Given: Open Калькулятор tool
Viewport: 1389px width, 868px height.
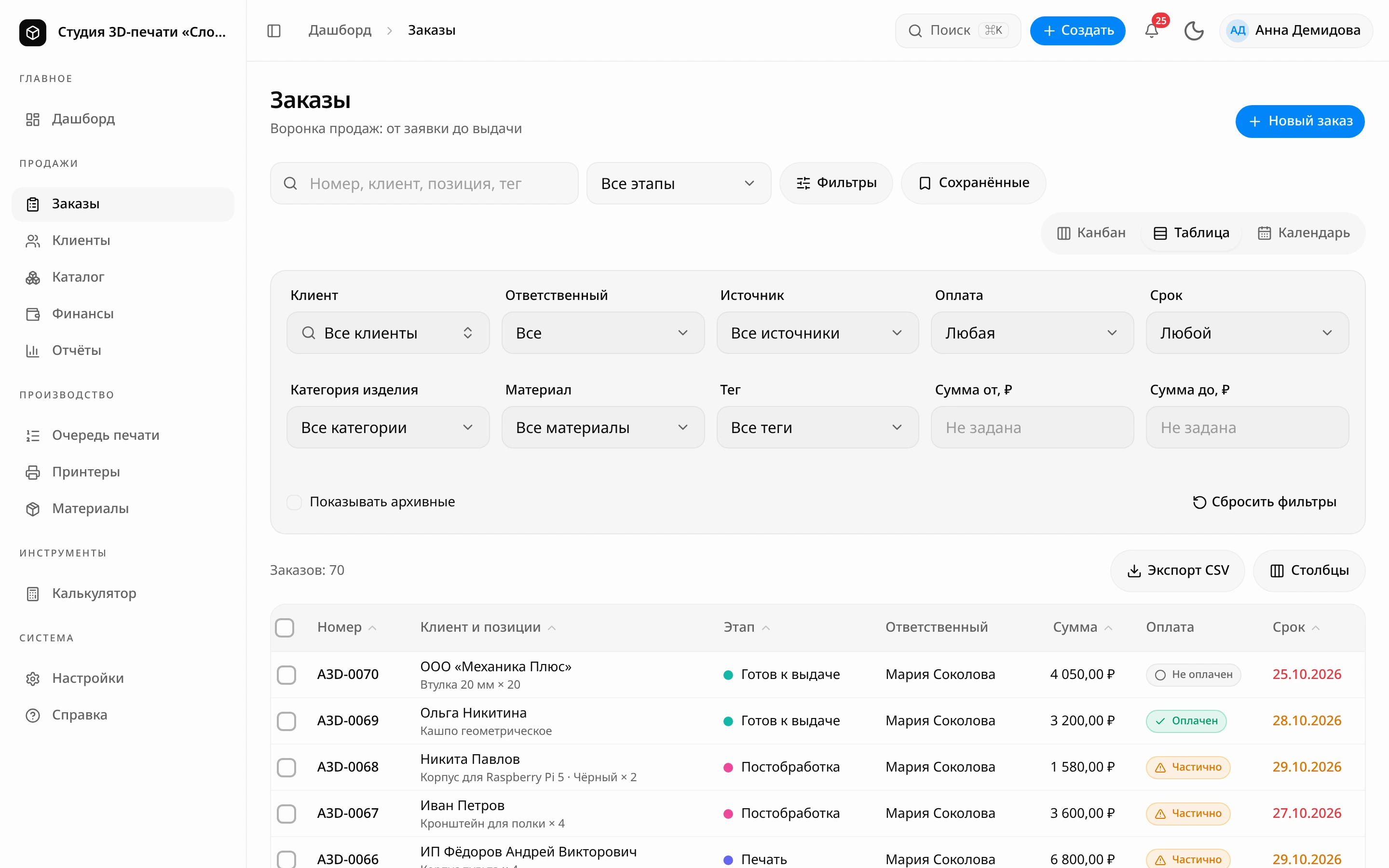Looking at the screenshot, I should 123,594.
